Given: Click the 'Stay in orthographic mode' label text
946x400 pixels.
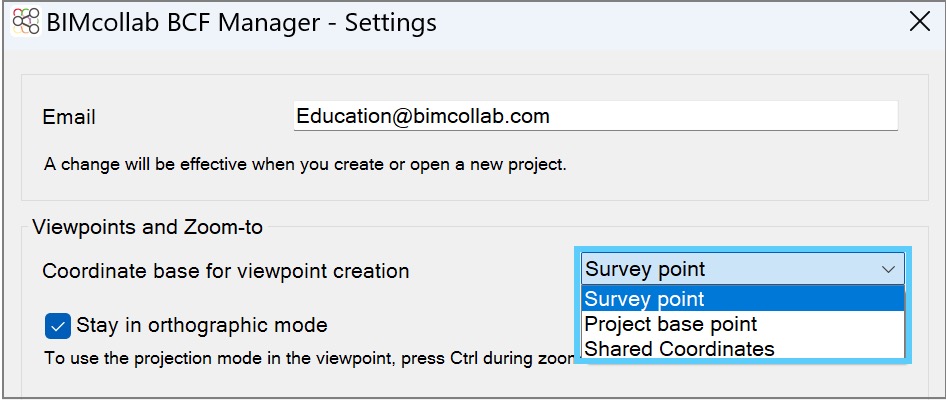Looking at the screenshot, I should pyautogui.click(x=202, y=326).
